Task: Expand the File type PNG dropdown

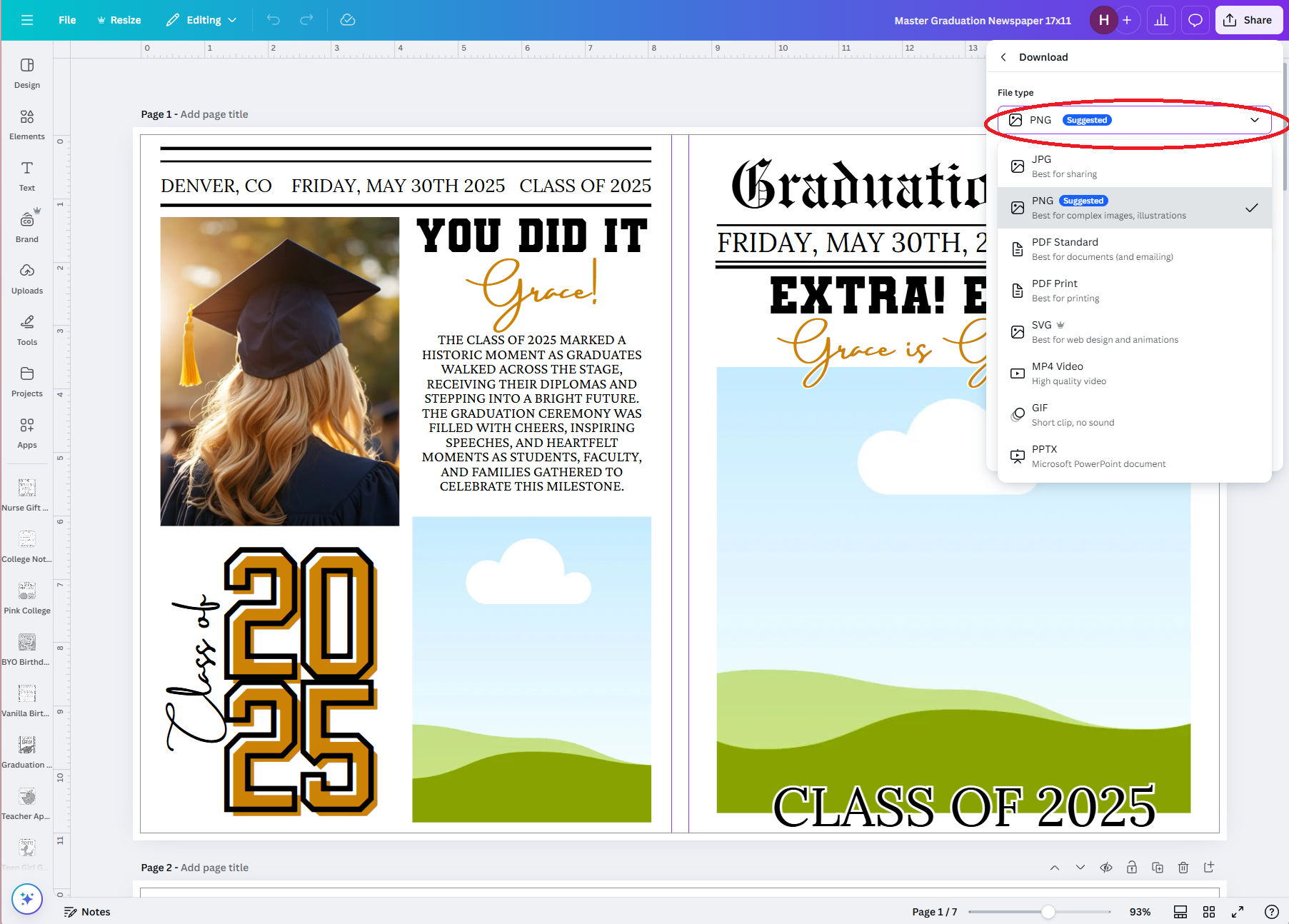Action: (x=1134, y=120)
